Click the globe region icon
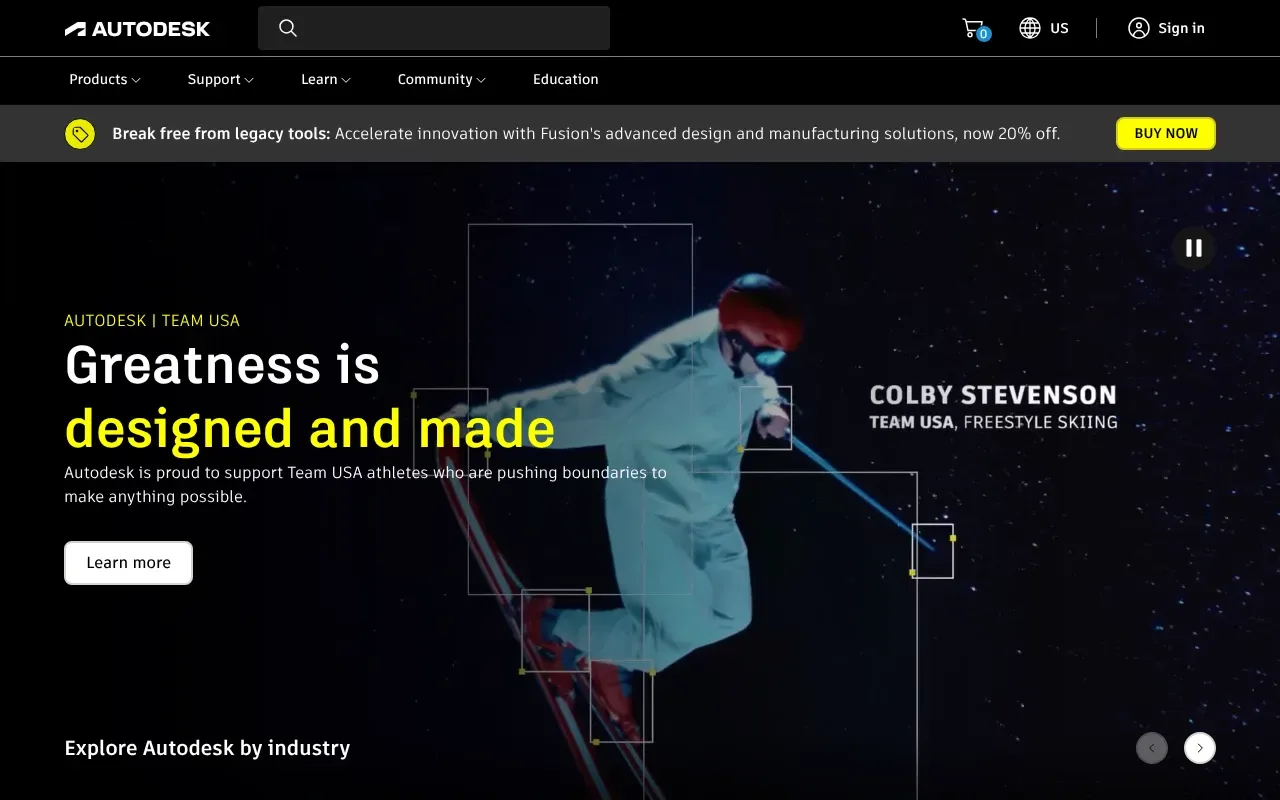The height and width of the screenshot is (800, 1280). [x=1030, y=28]
